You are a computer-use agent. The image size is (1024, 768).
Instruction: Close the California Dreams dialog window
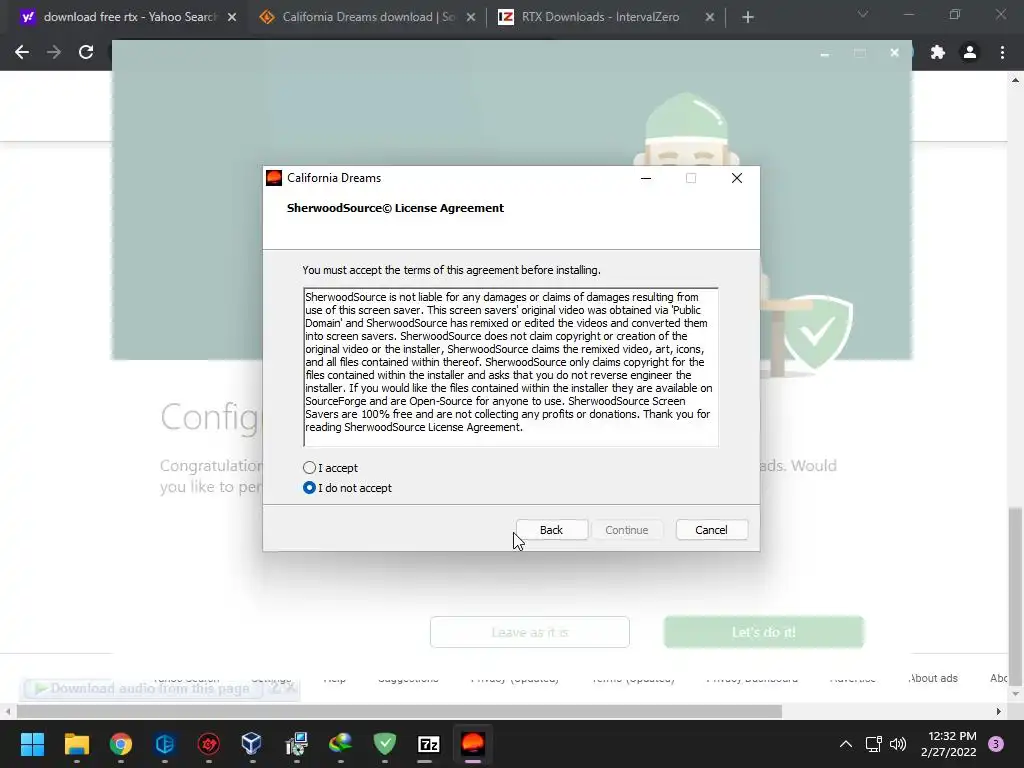(x=737, y=178)
